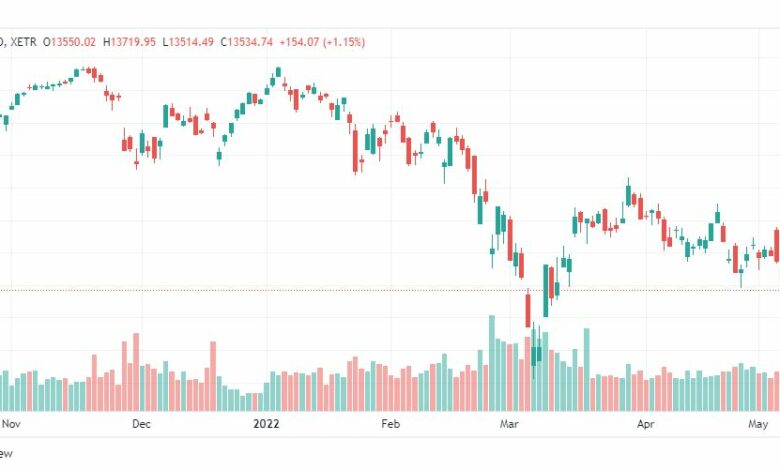Click the 2022 year marker
780x470 pixels.
click(266, 424)
